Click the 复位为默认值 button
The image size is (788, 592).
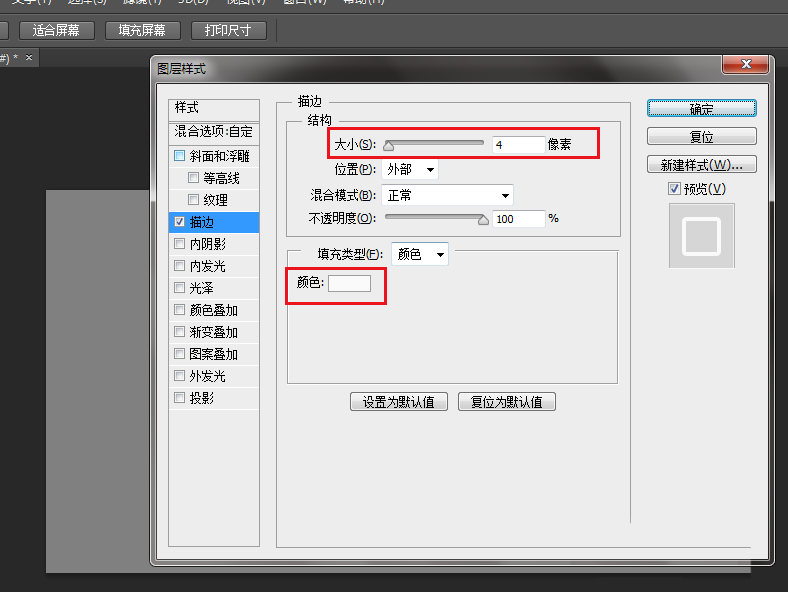[x=507, y=402]
